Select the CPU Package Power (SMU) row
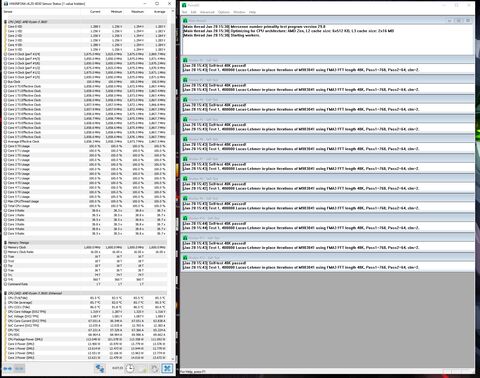The width and height of the screenshot is (480, 378). [85, 339]
